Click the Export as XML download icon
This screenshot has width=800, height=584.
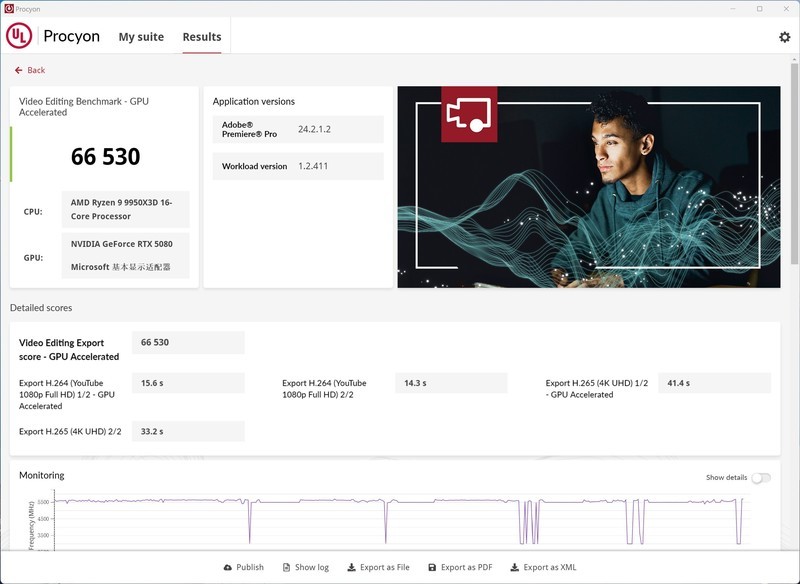(513, 566)
